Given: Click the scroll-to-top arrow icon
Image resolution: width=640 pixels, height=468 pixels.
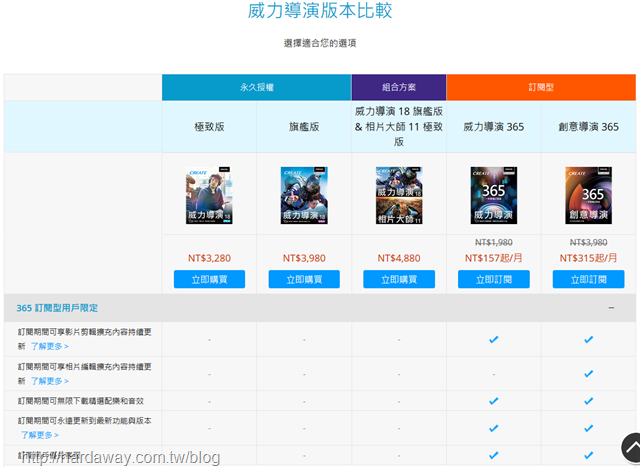Looking at the screenshot, I should [x=631, y=448].
